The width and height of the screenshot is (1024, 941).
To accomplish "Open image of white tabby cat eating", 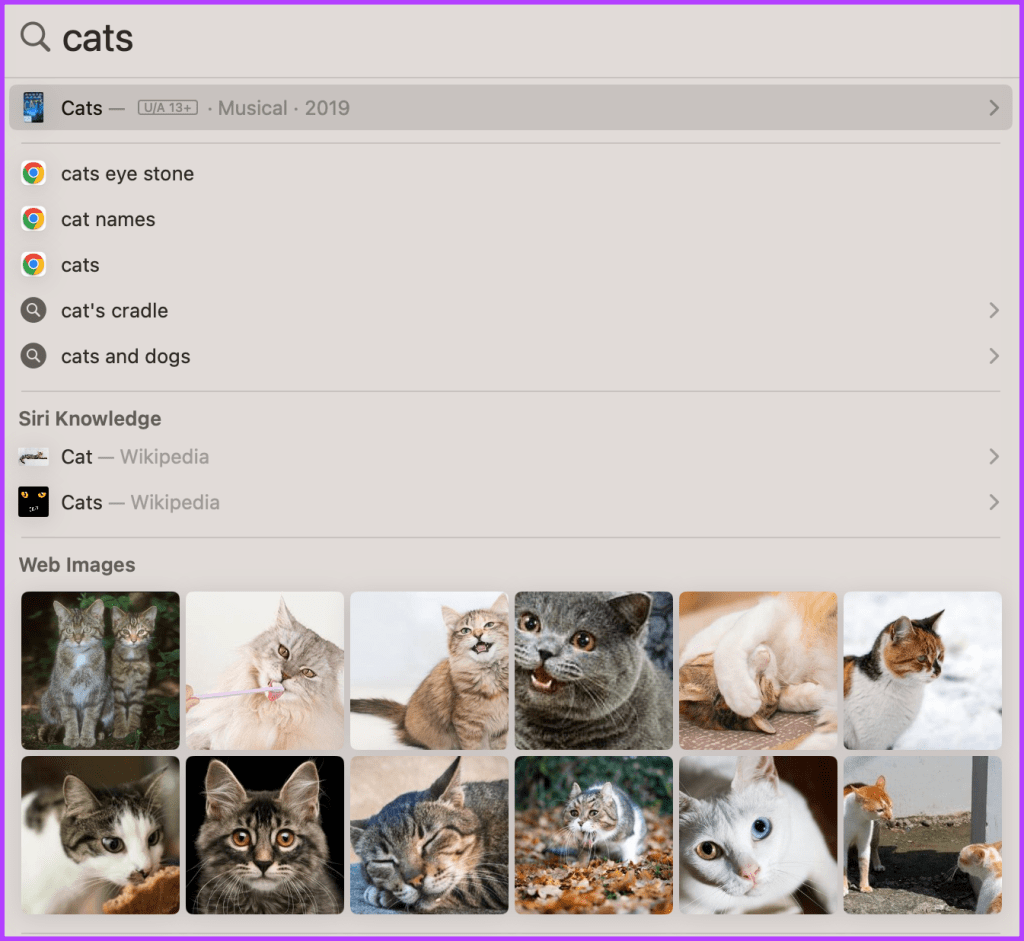I will click(101, 835).
